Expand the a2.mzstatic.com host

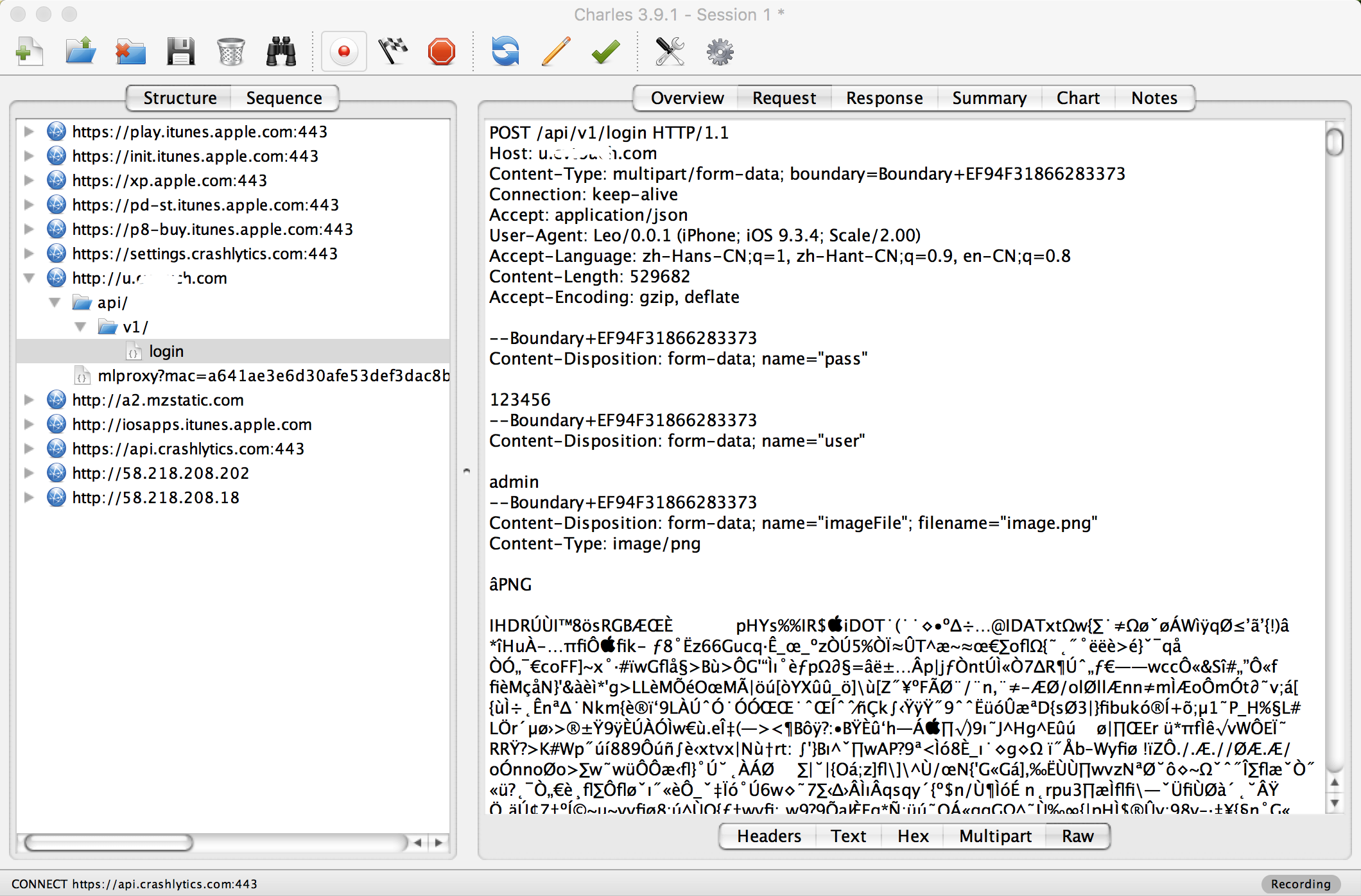tap(28, 400)
